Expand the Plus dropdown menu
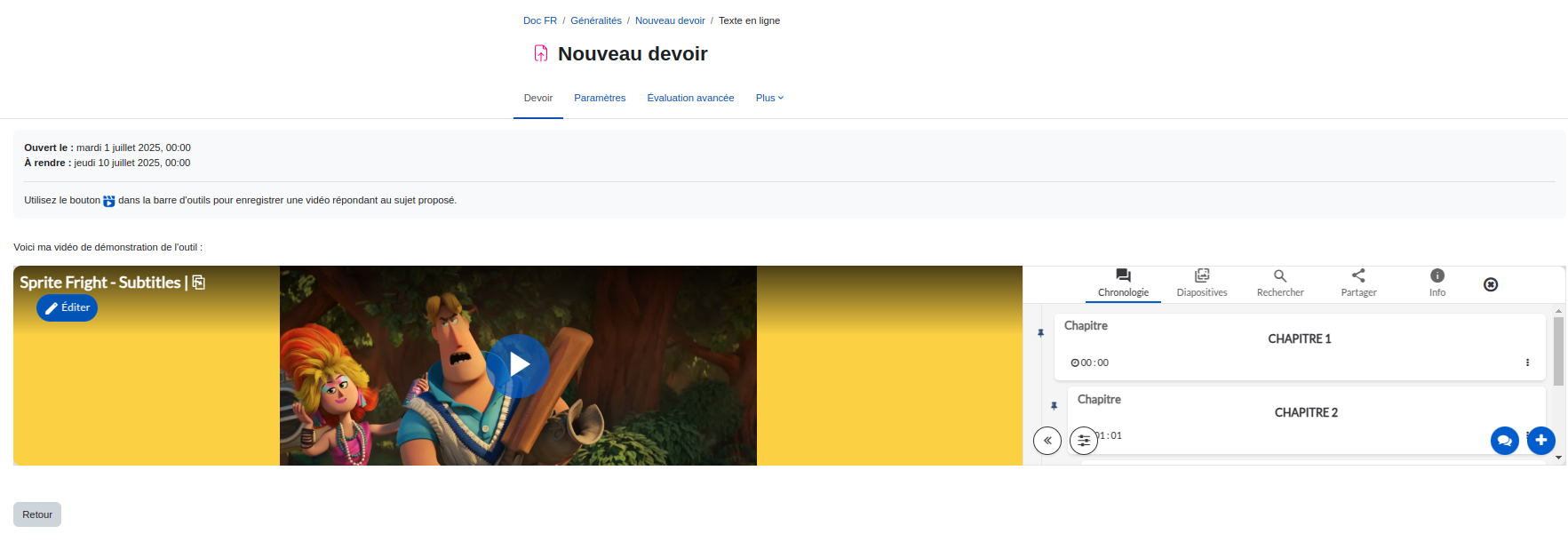Screen dimensions: 1568x550 769,98
